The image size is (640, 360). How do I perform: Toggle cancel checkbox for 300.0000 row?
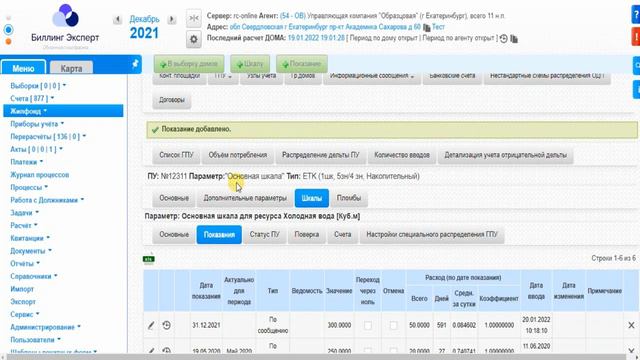(393, 325)
